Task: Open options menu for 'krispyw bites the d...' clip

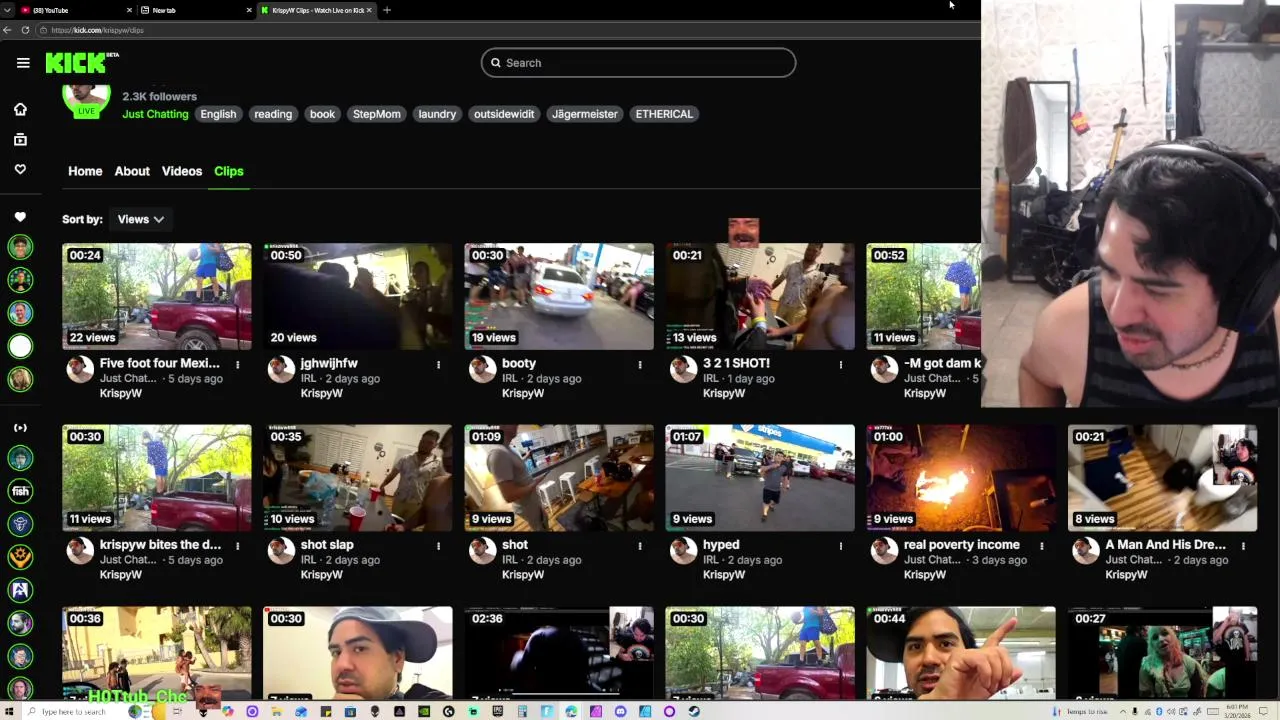Action: [x=237, y=546]
